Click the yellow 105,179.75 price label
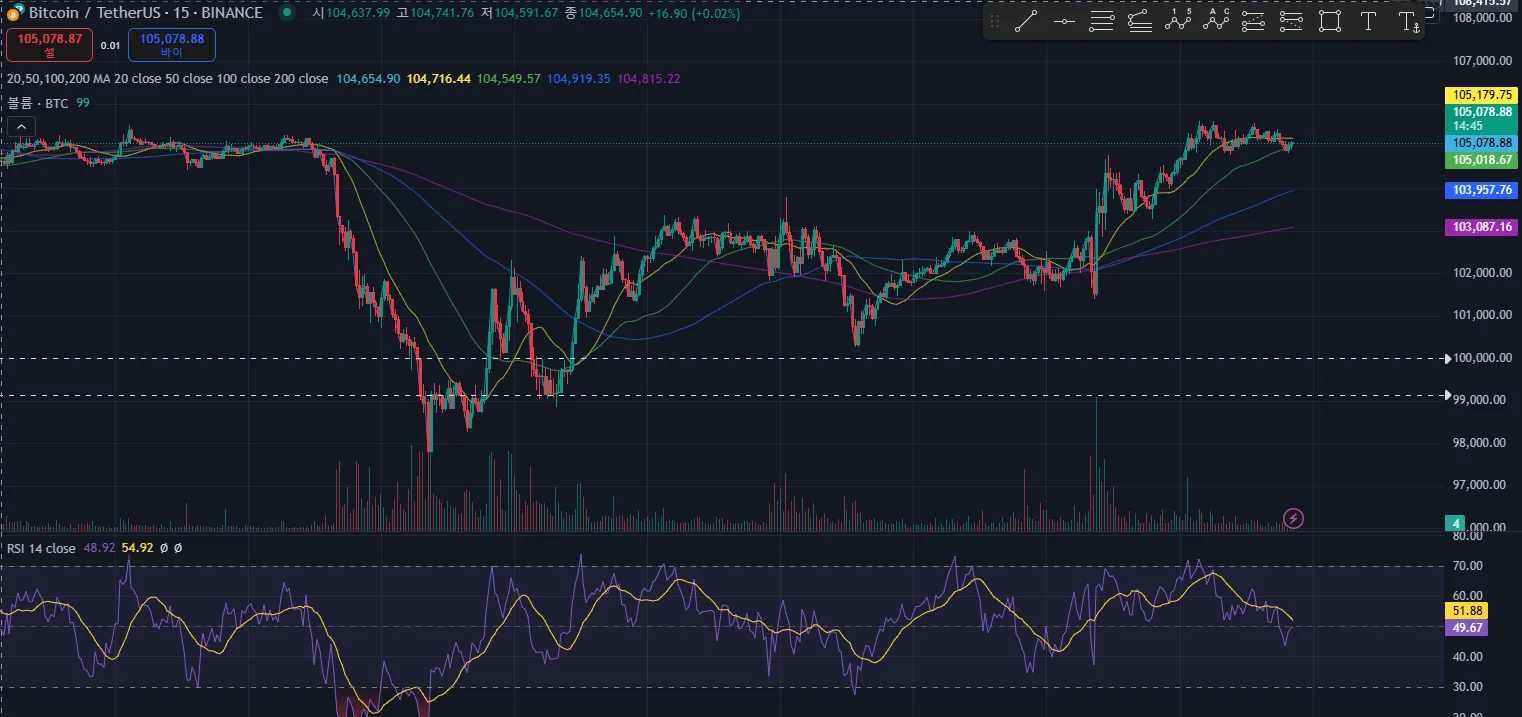Viewport: 1522px width, 717px height. coord(1482,95)
